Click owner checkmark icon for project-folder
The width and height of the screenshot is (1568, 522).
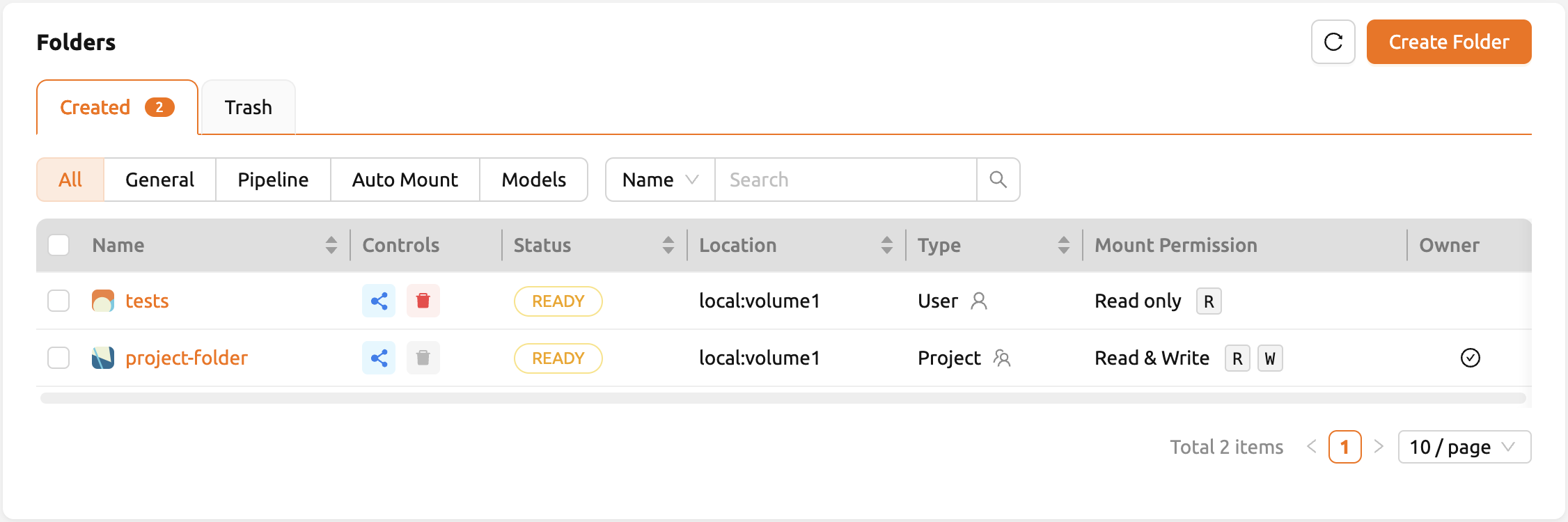tap(1470, 358)
